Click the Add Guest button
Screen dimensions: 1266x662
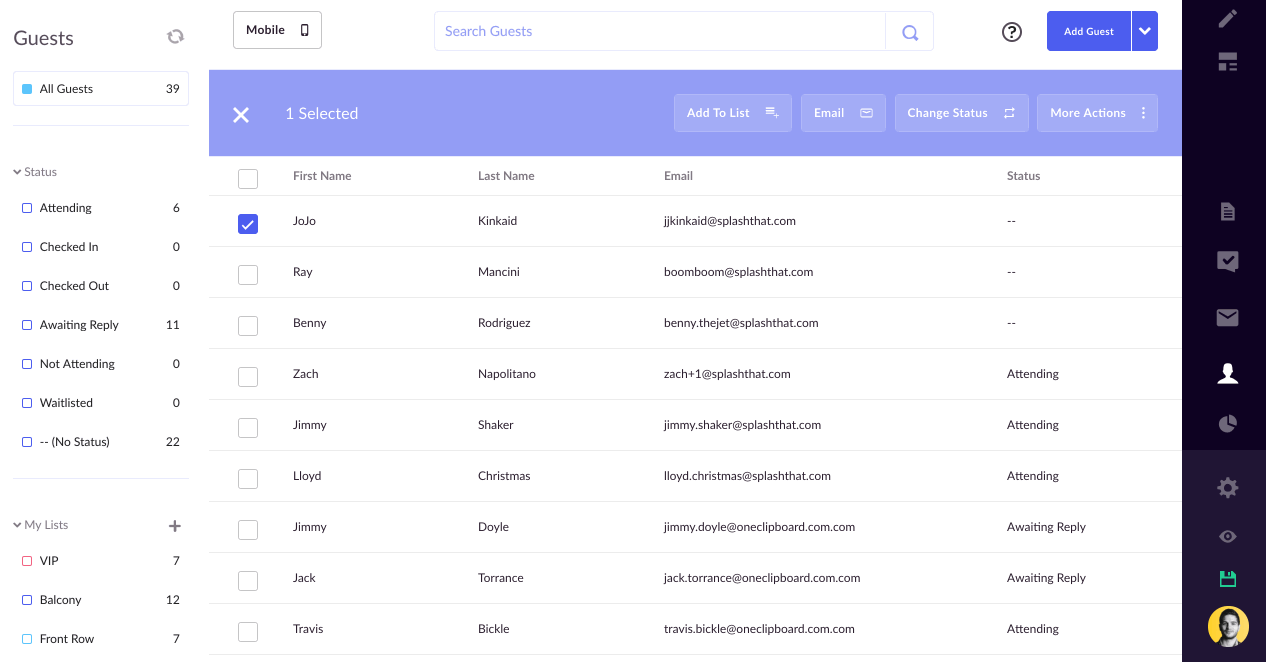coord(1089,31)
